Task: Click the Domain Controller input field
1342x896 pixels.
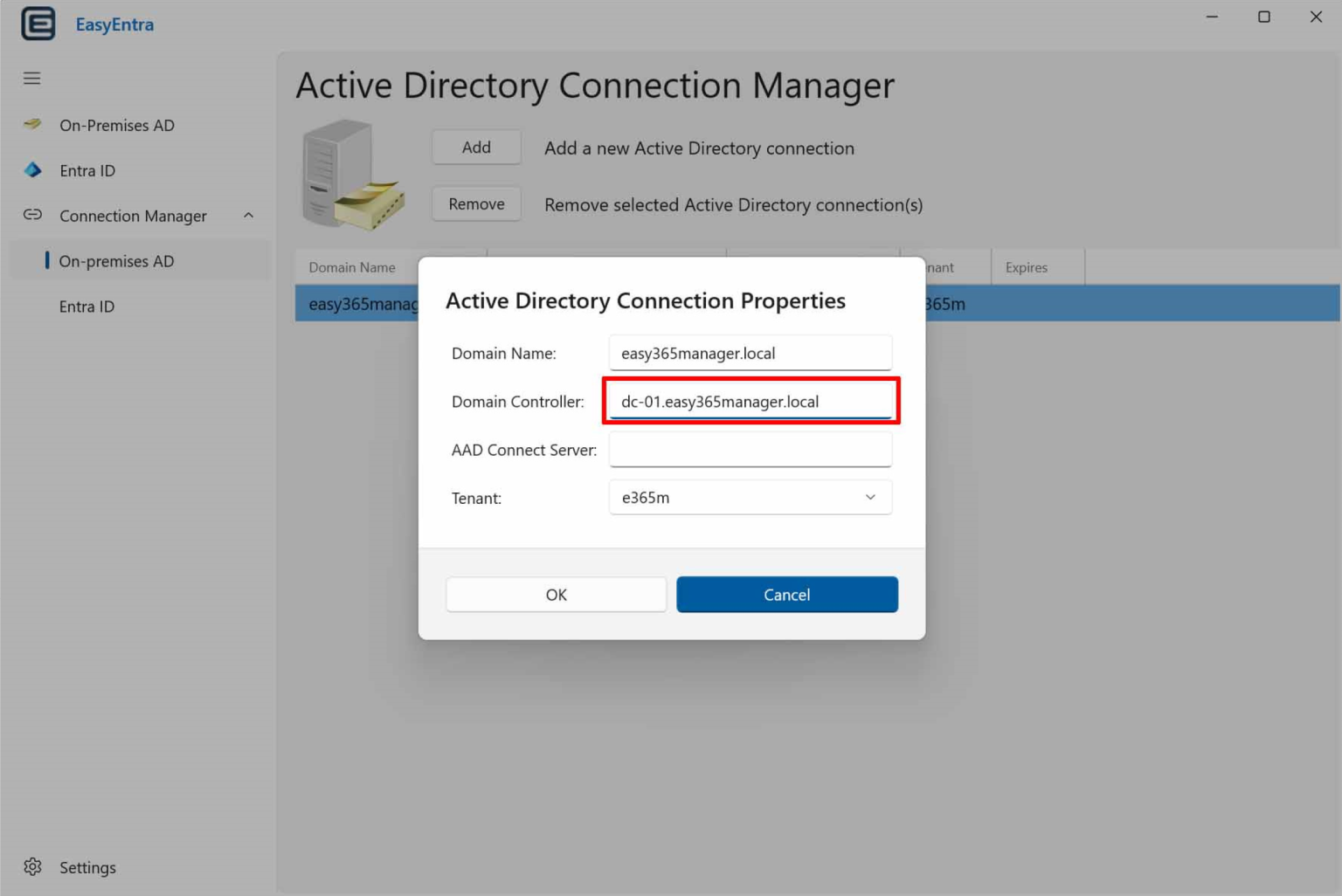Action: (x=750, y=402)
